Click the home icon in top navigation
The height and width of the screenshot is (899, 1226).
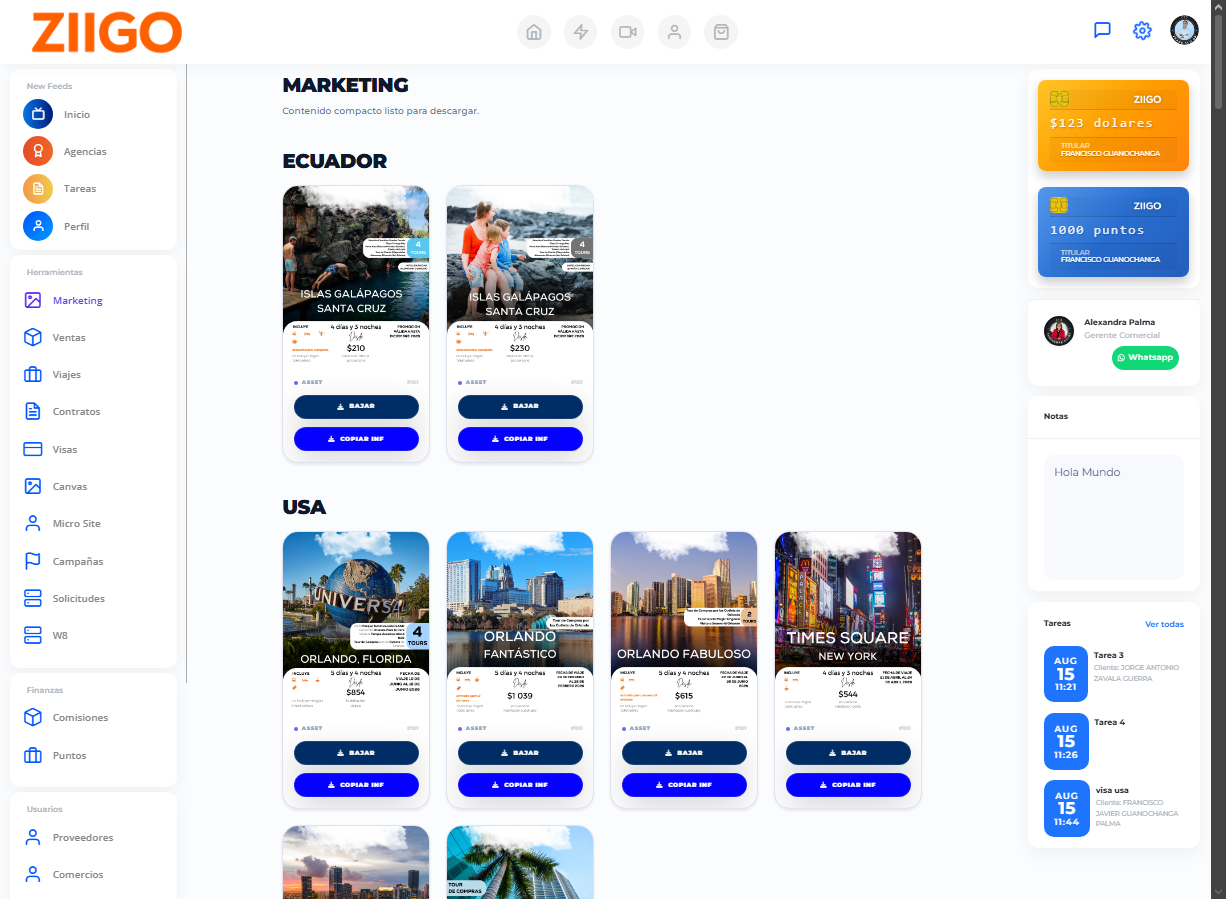(x=534, y=32)
